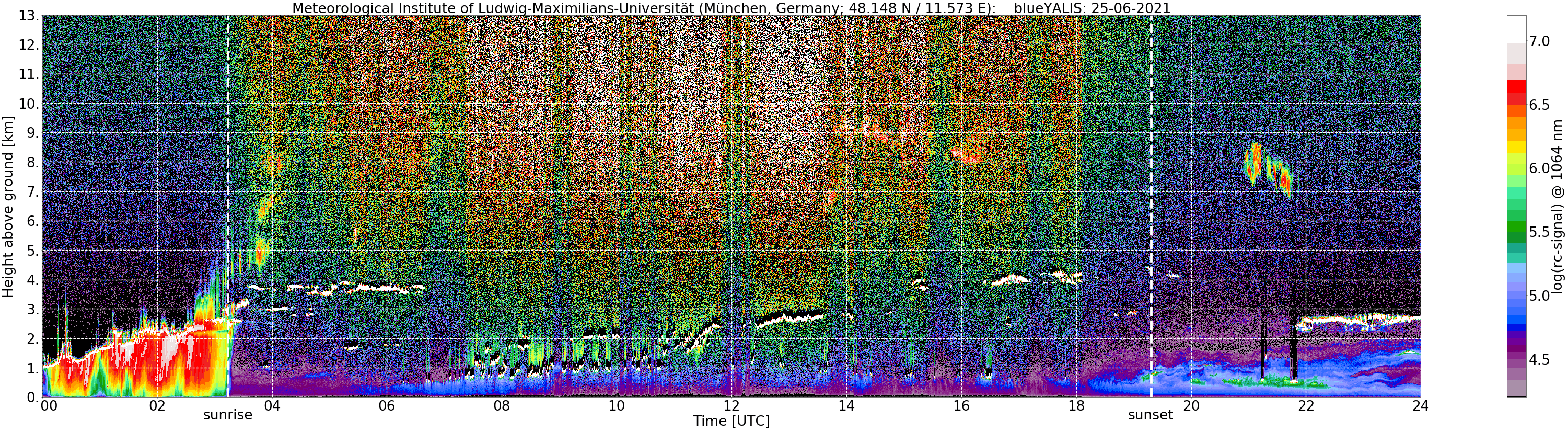Click the colorbar tick label '6.5'

[x=1540, y=105]
